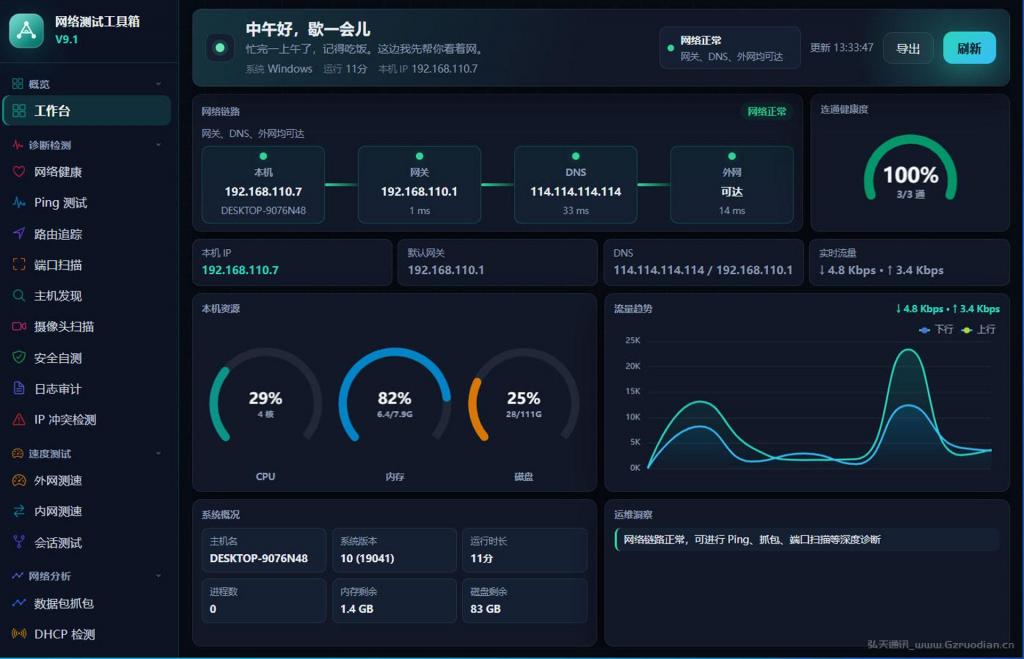Collapse the 速度测试 sidebar section

click(x=158, y=453)
